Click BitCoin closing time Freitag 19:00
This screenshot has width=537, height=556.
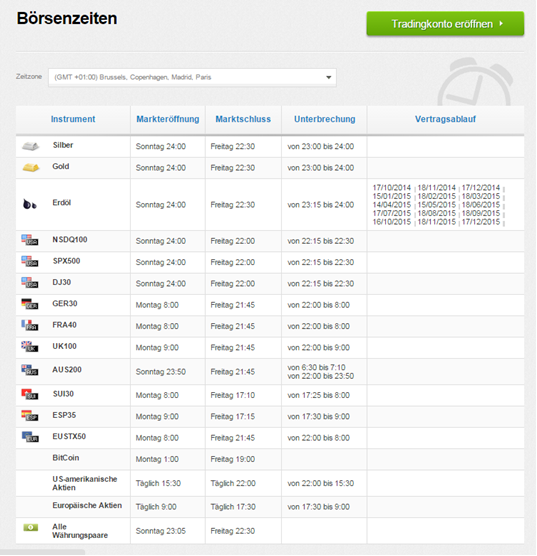233,459
